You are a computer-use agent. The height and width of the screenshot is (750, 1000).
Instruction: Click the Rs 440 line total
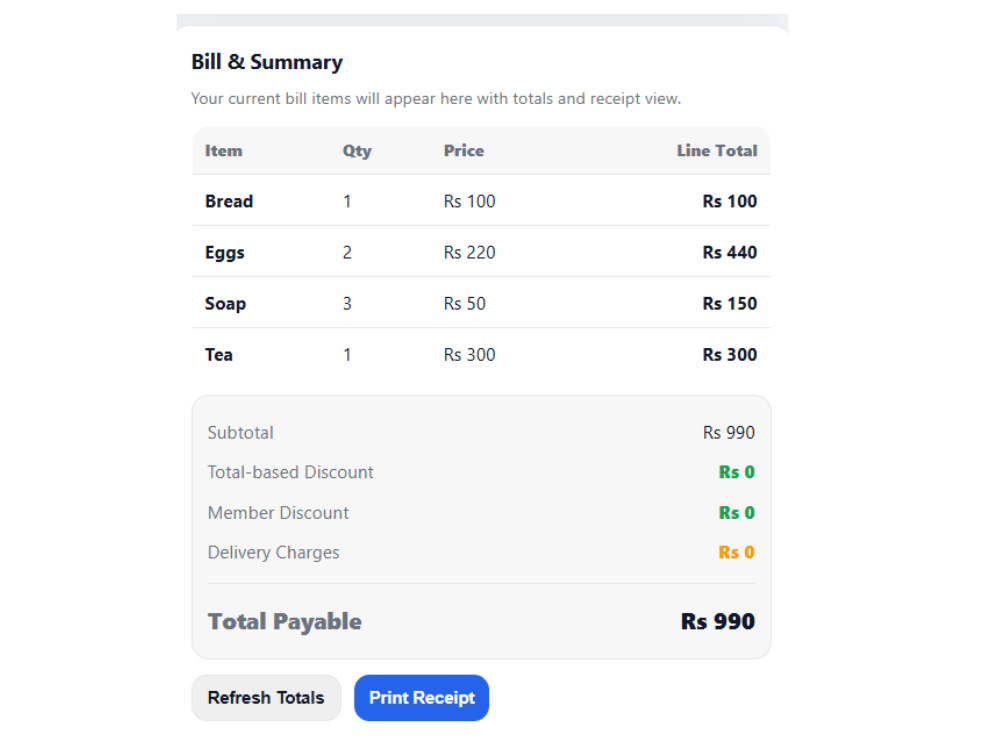coord(730,253)
